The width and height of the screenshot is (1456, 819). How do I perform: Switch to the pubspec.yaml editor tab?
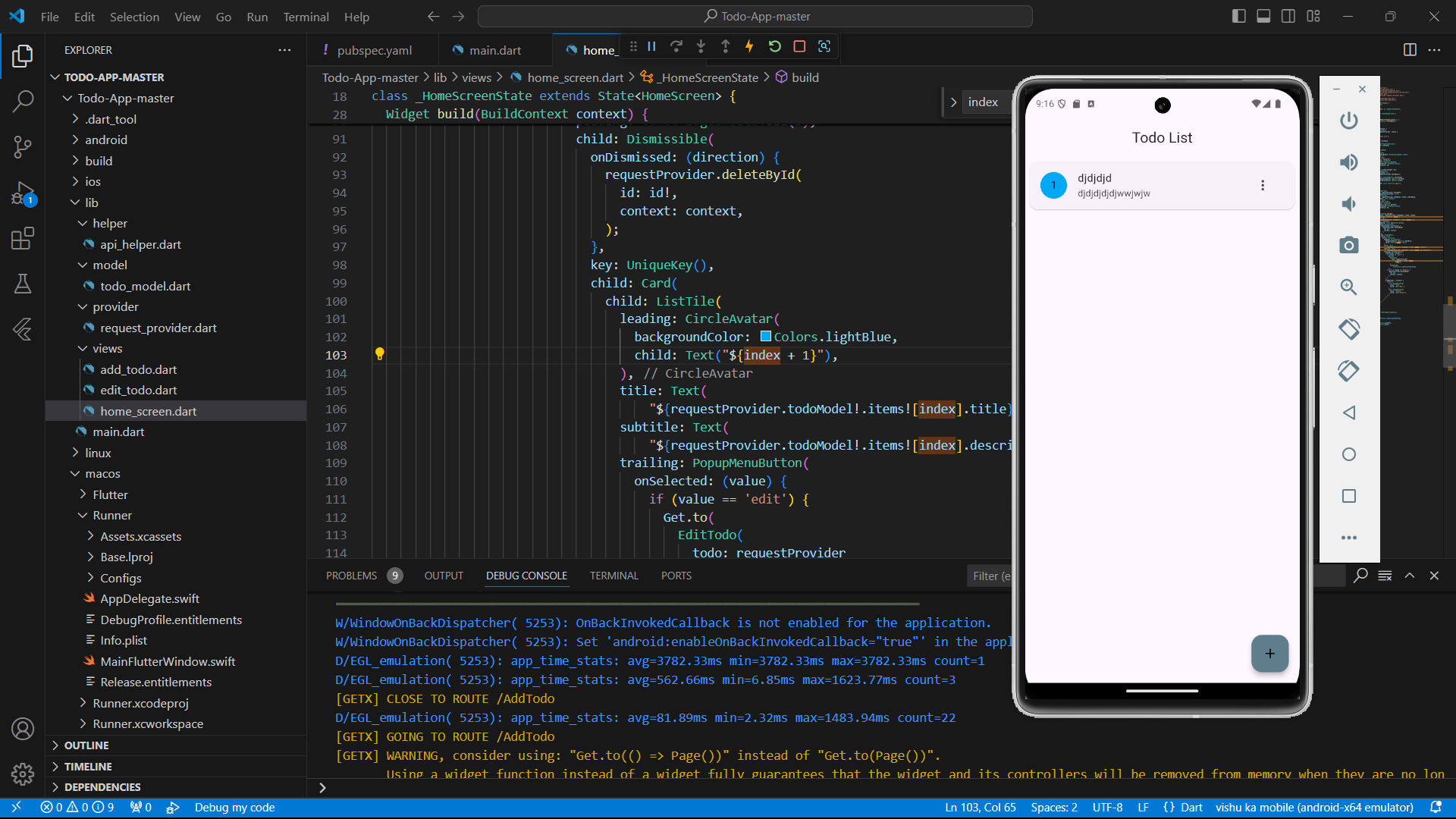(x=374, y=50)
